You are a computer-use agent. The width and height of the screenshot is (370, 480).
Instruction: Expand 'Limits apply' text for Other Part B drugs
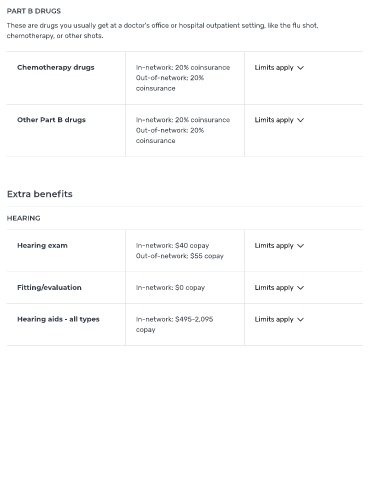point(274,120)
